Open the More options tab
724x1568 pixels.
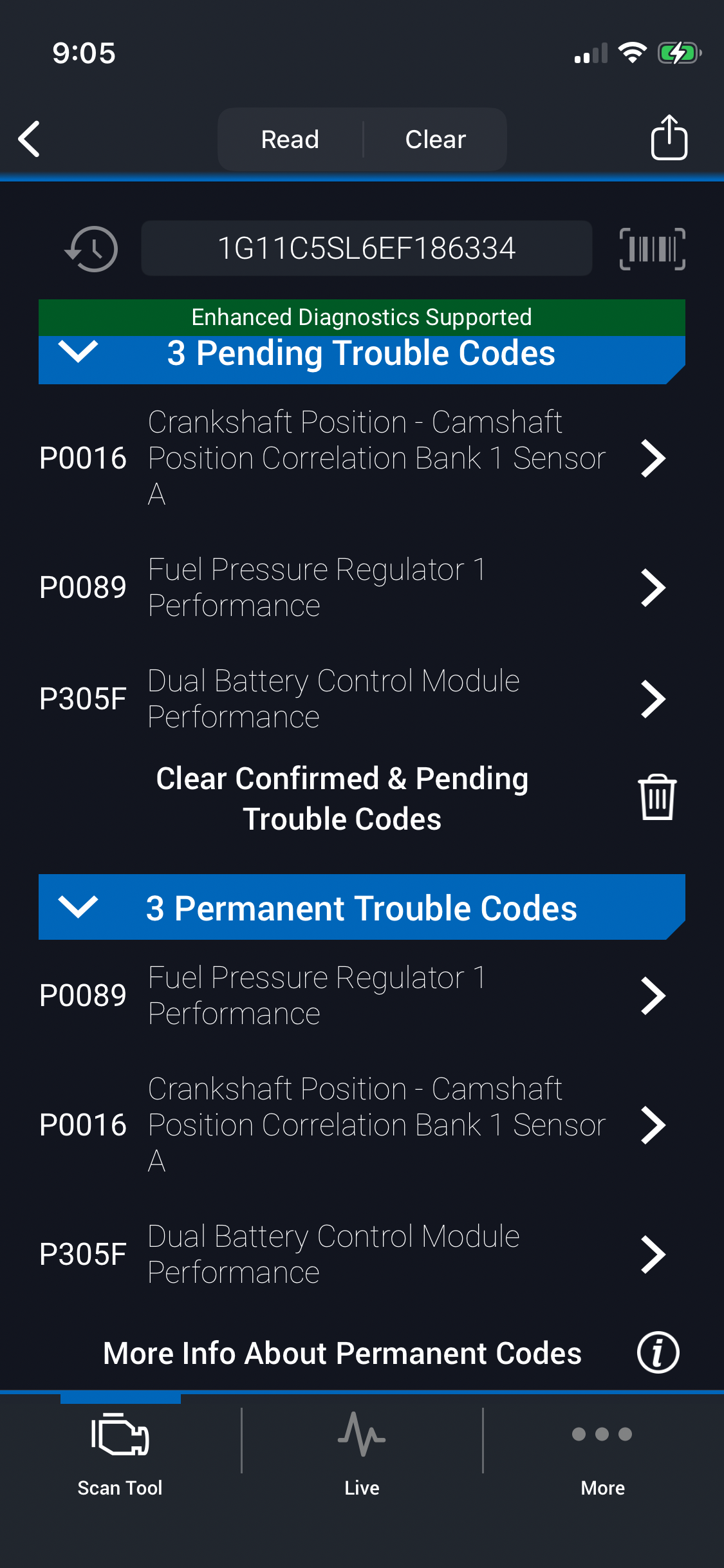tap(602, 1450)
